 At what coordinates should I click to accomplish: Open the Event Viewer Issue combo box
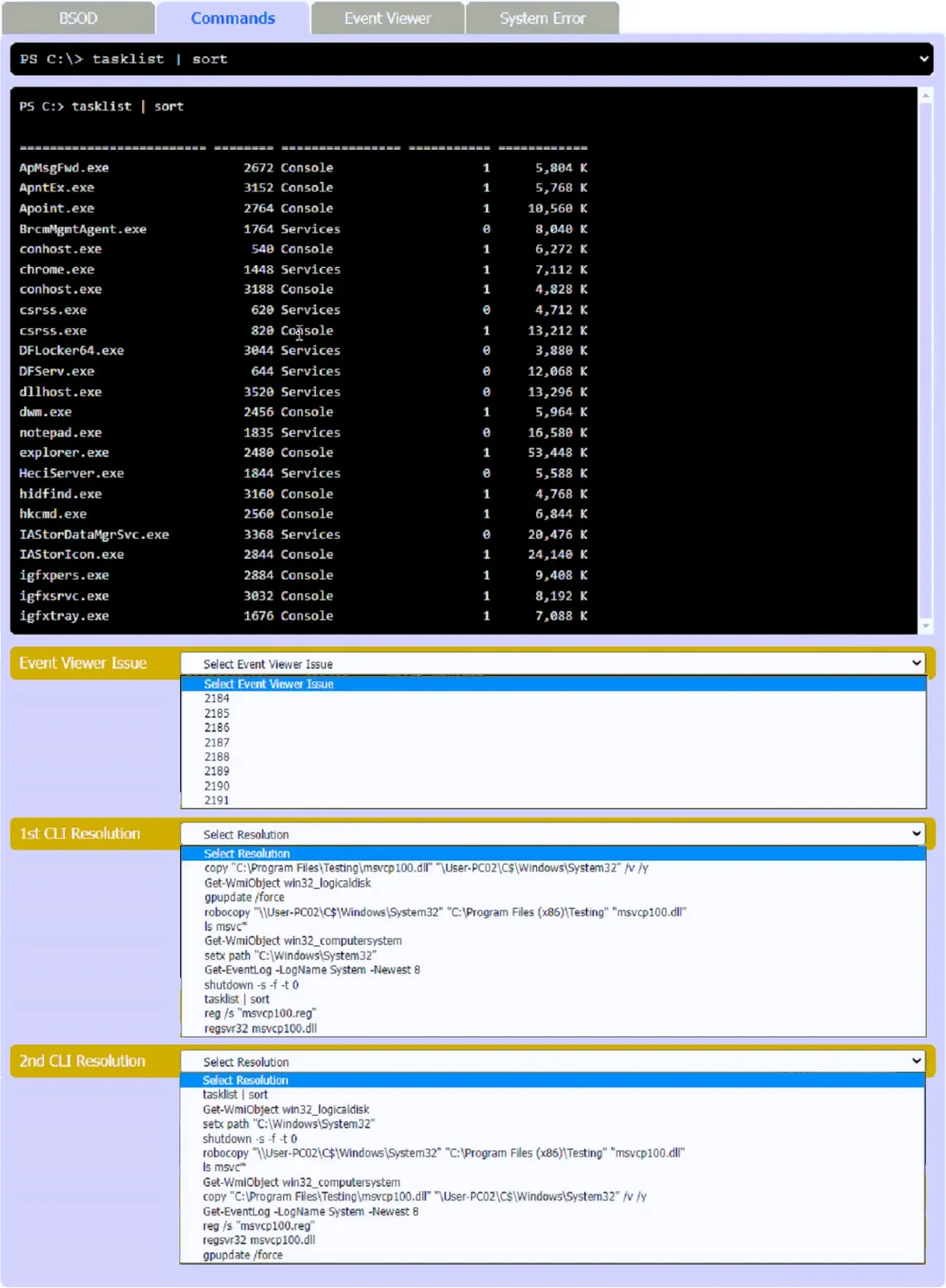coord(553,664)
